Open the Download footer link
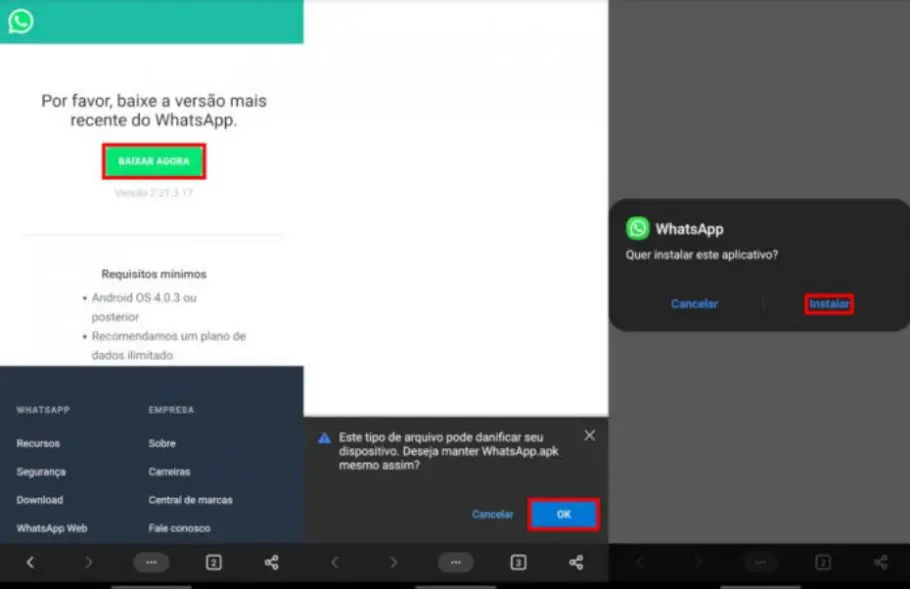910x589 pixels. coord(39,500)
